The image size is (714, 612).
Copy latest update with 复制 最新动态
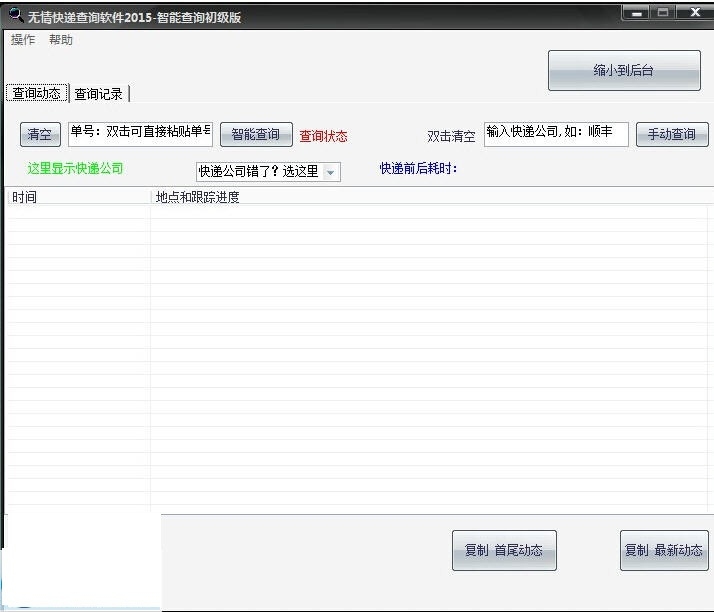(x=664, y=550)
